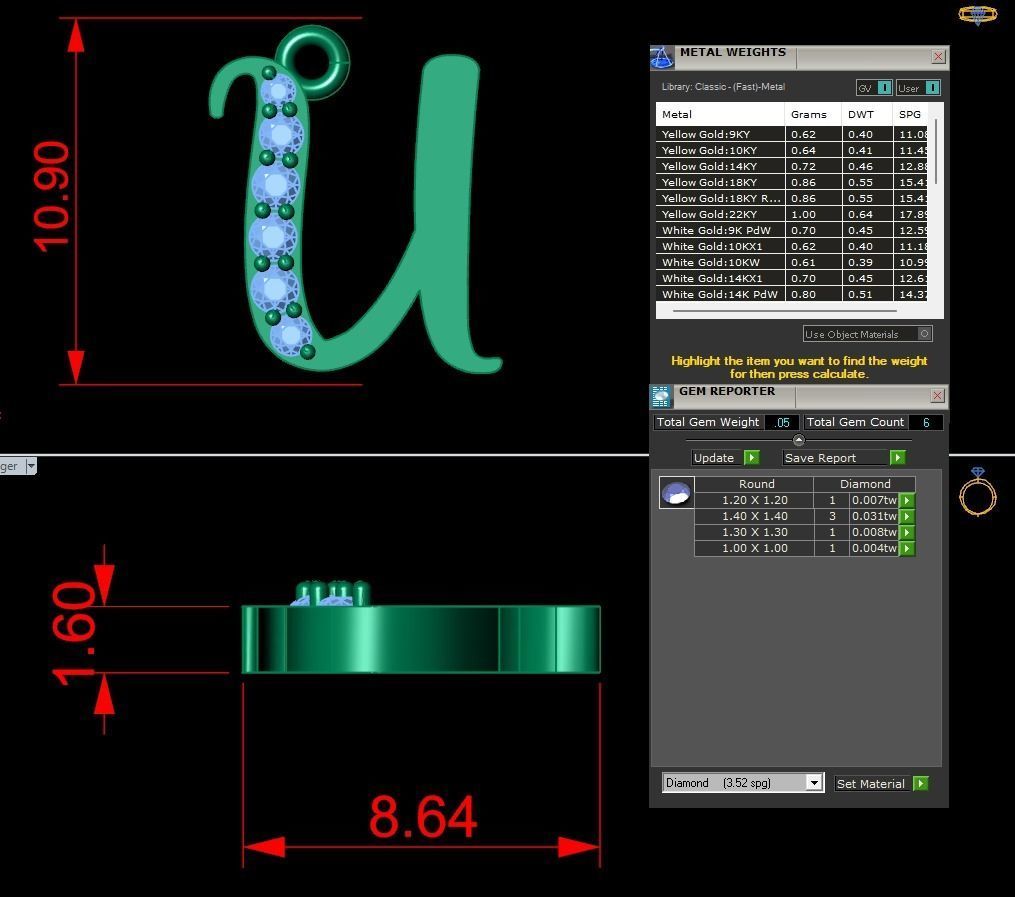Click the green arrow on the 1.20 X 1.20 row
The width and height of the screenshot is (1015, 897).
[907, 500]
